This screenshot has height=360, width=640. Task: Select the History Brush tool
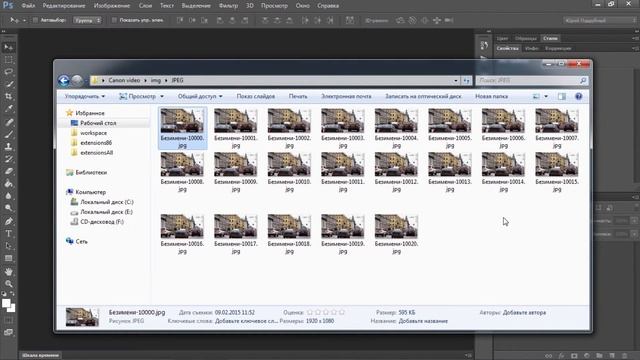coord(9,159)
